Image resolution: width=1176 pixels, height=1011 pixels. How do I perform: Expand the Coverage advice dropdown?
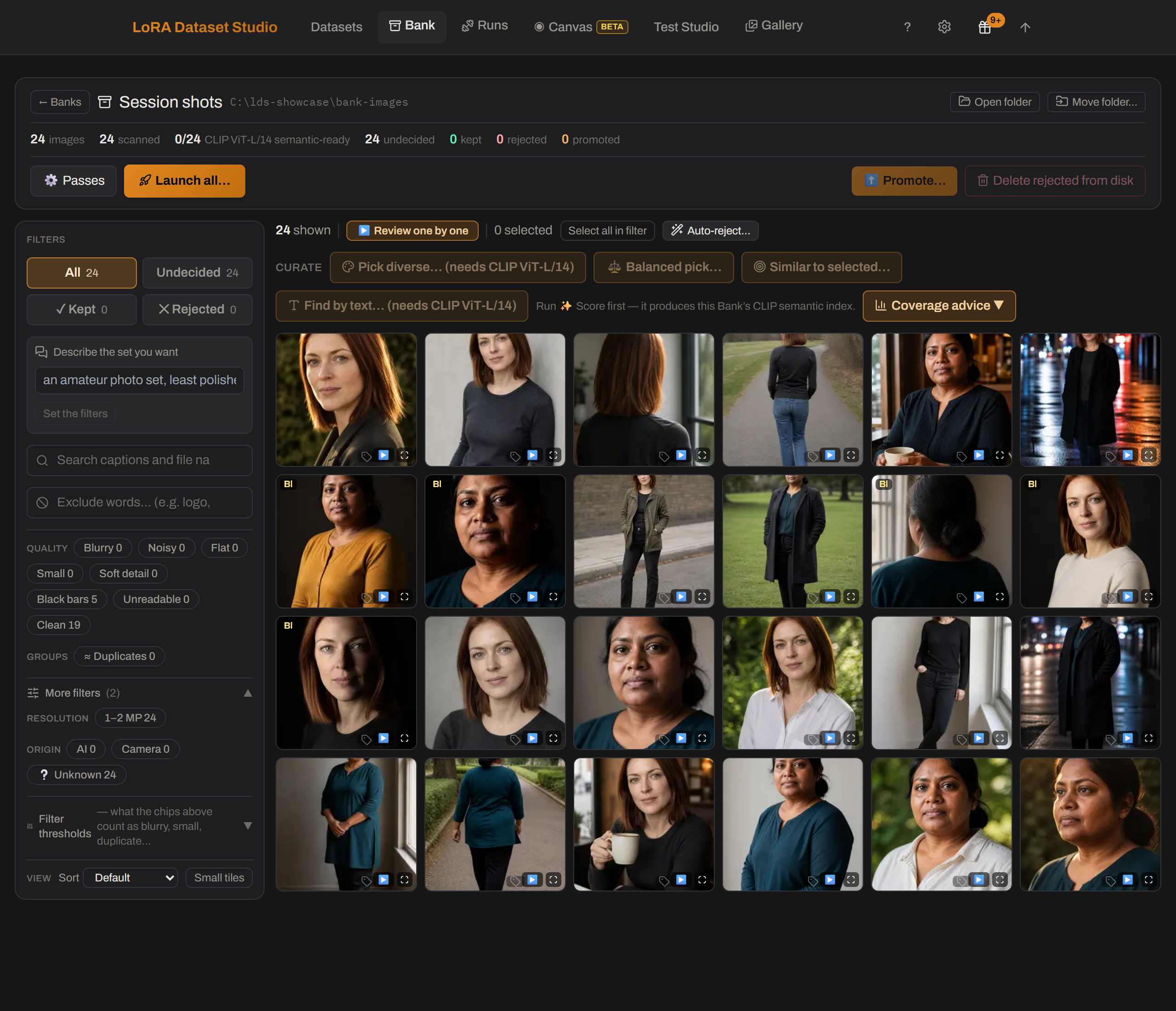[x=939, y=306]
